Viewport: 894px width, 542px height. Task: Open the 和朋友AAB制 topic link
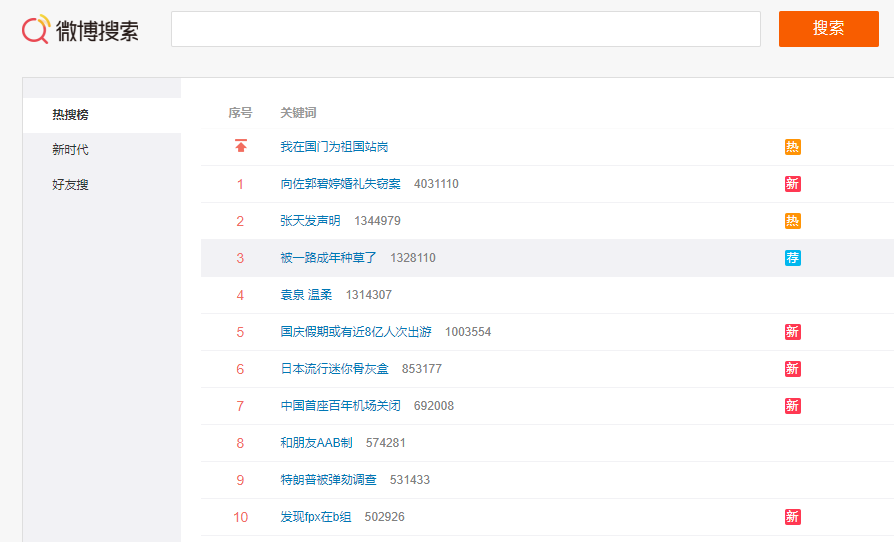click(x=316, y=443)
